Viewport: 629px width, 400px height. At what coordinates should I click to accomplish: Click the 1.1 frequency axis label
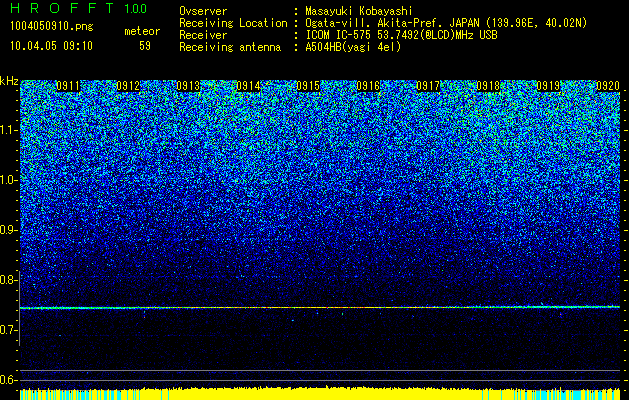click(x=8, y=130)
